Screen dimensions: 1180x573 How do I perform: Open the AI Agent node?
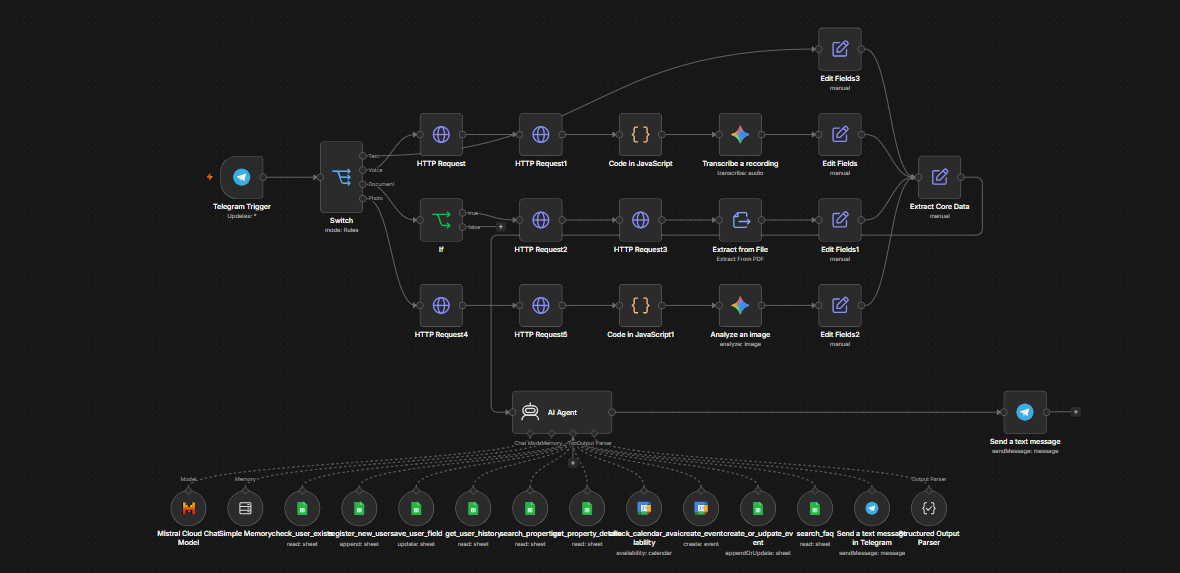point(562,412)
